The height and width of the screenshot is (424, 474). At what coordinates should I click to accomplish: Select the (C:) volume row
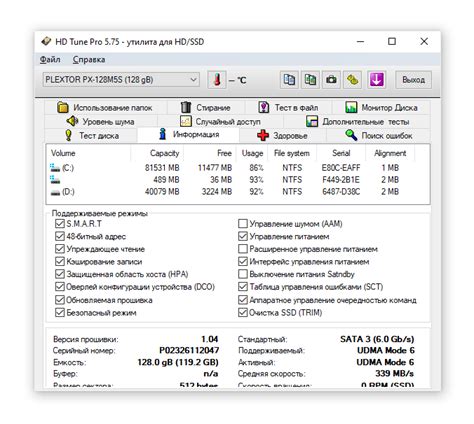pyautogui.click(x=238, y=168)
